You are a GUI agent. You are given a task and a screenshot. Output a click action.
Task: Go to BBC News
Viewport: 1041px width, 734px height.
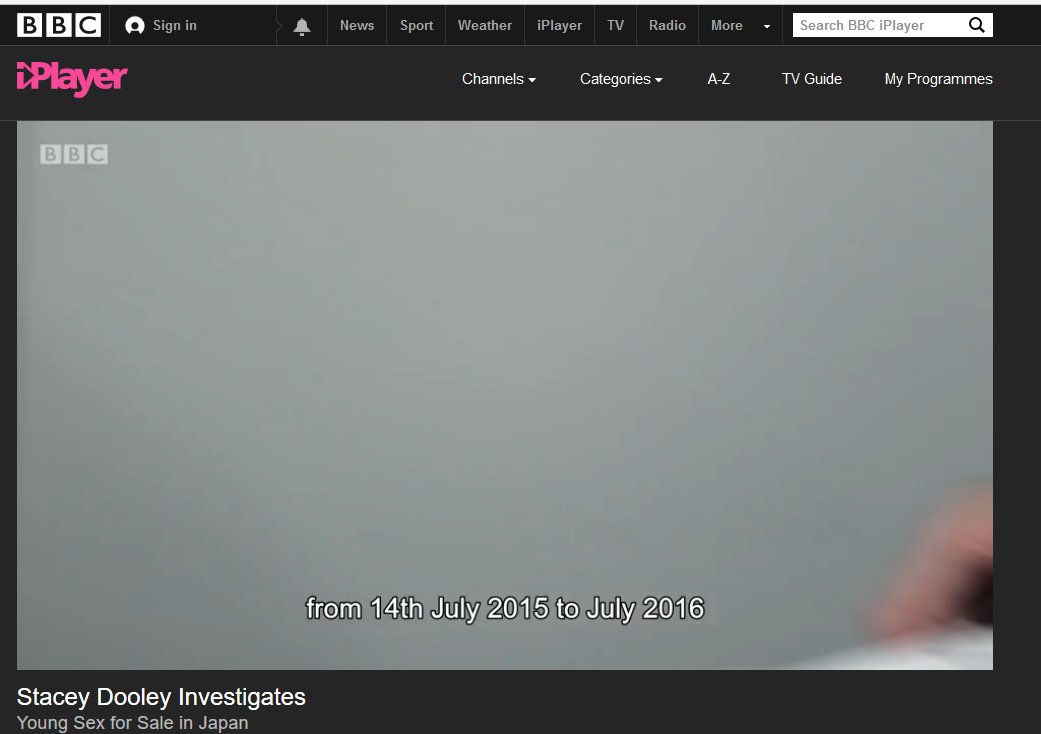pyautogui.click(x=357, y=25)
